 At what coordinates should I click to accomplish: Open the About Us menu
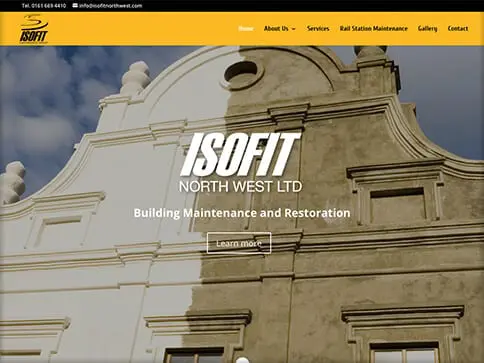(276, 29)
